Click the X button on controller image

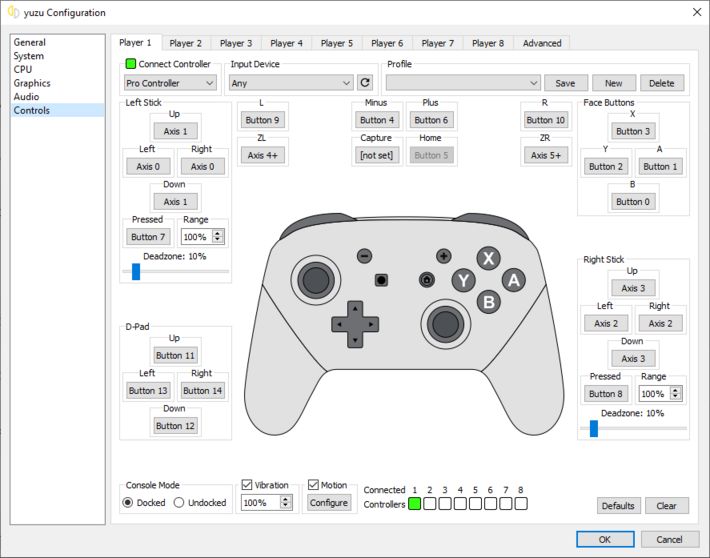489,258
